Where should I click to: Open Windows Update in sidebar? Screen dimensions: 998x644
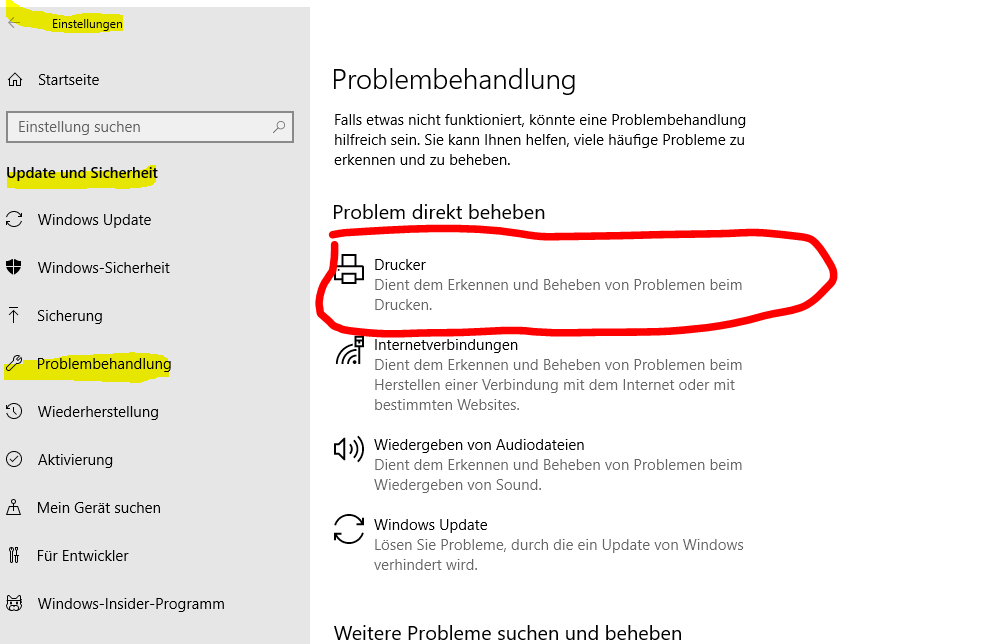(x=94, y=220)
